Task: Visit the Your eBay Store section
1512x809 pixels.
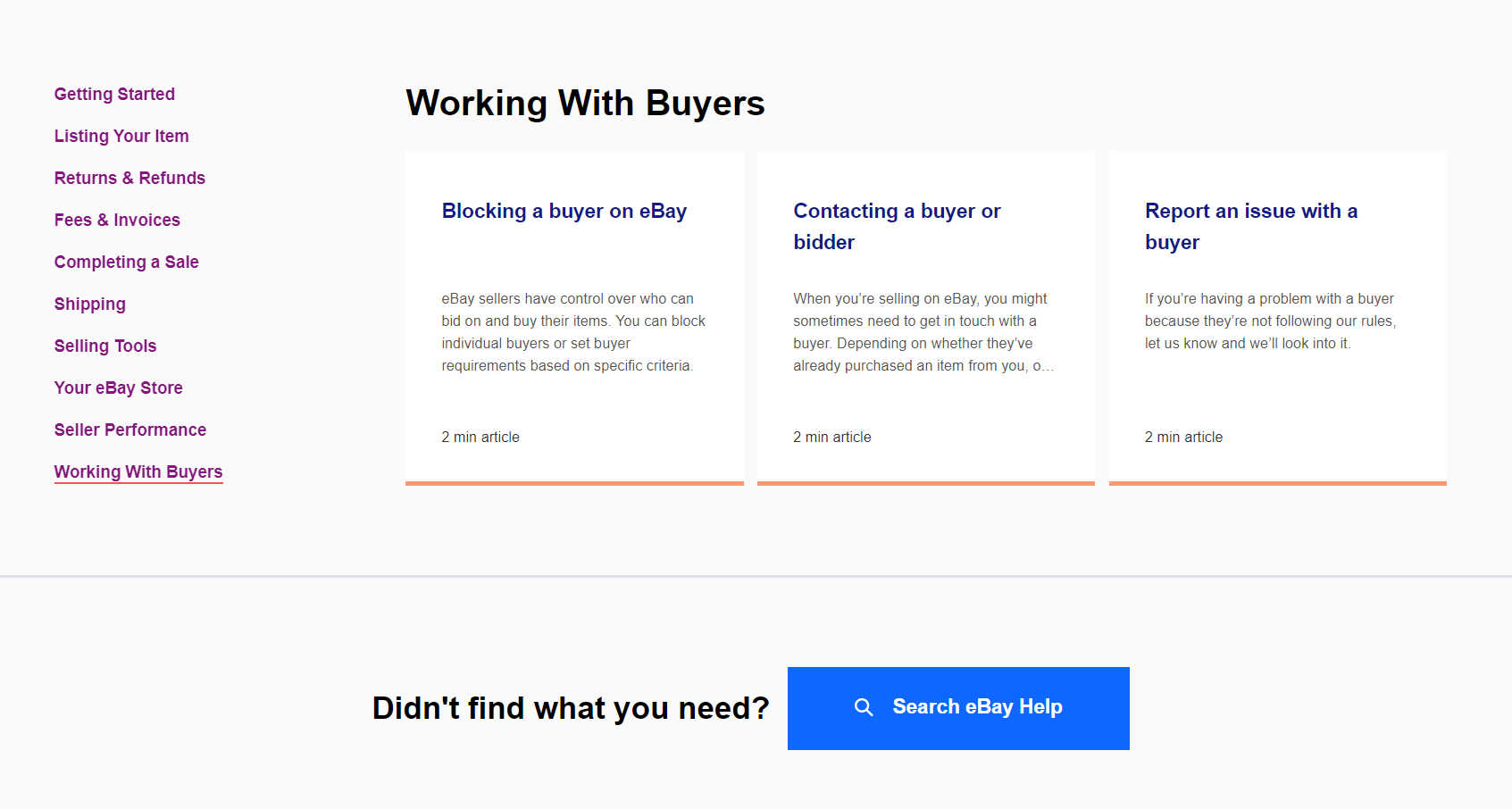Action: (x=118, y=388)
